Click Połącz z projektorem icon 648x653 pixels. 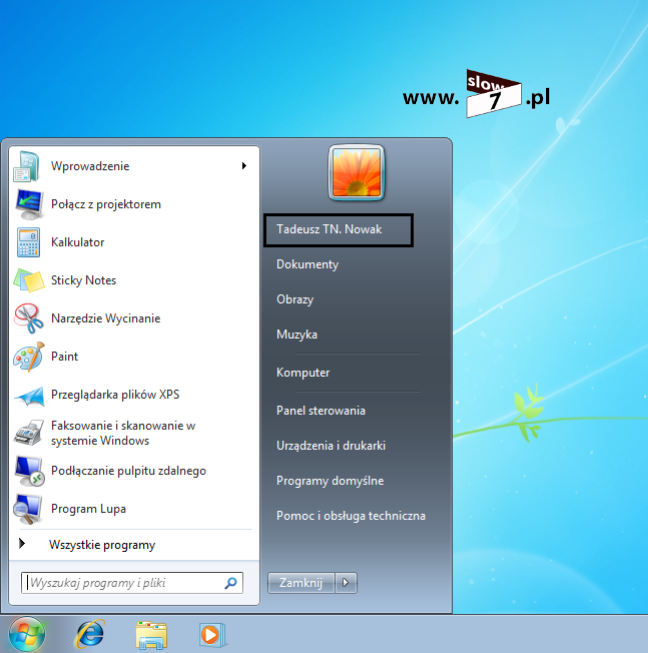[x=28, y=204]
